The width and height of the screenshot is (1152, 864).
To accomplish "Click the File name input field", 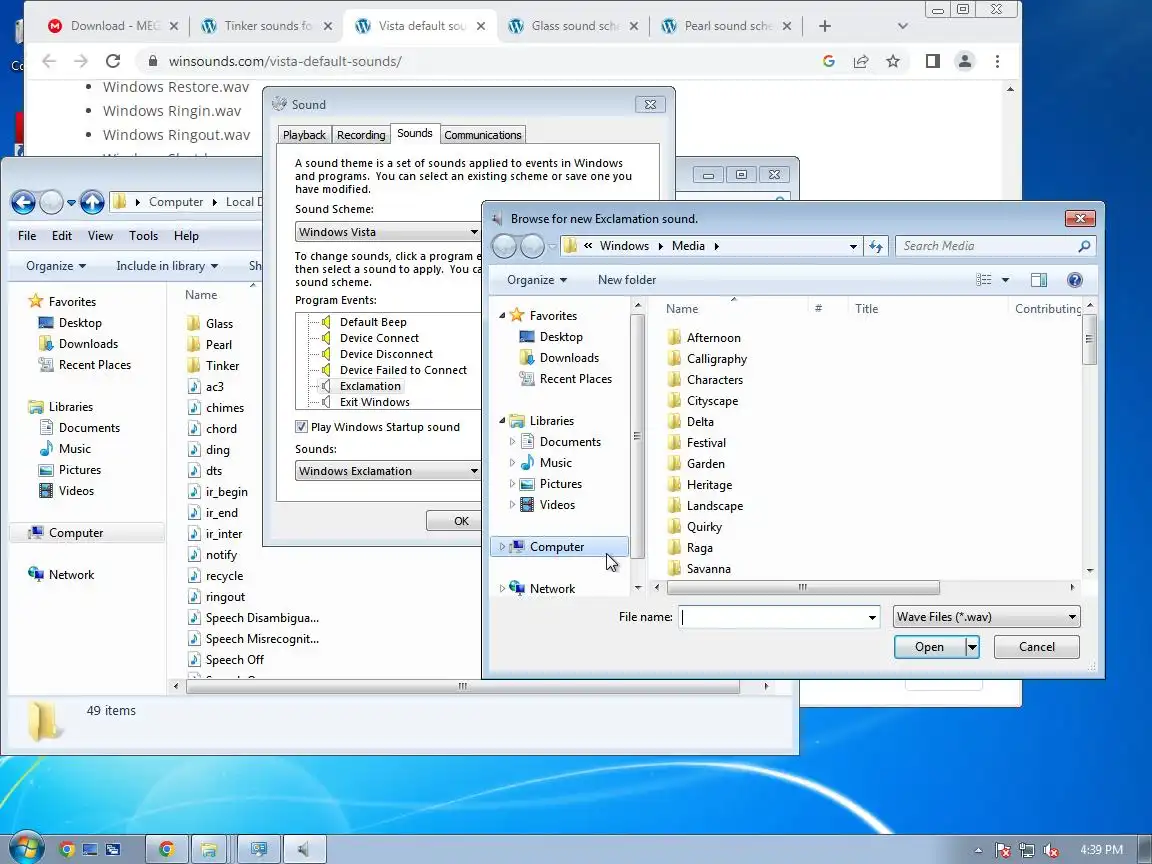I will pos(773,617).
